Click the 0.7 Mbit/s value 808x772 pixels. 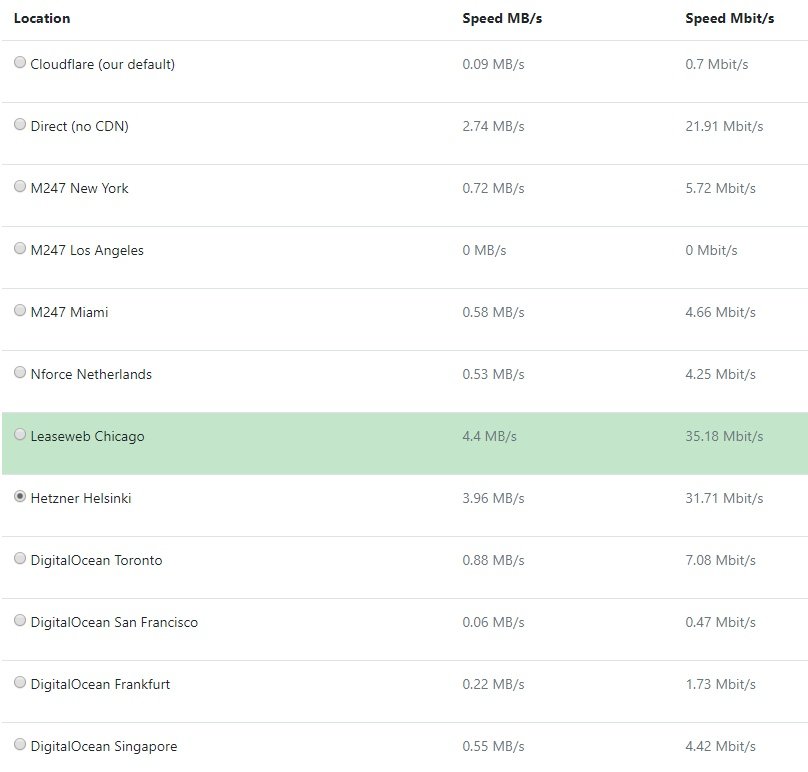pos(717,64)
